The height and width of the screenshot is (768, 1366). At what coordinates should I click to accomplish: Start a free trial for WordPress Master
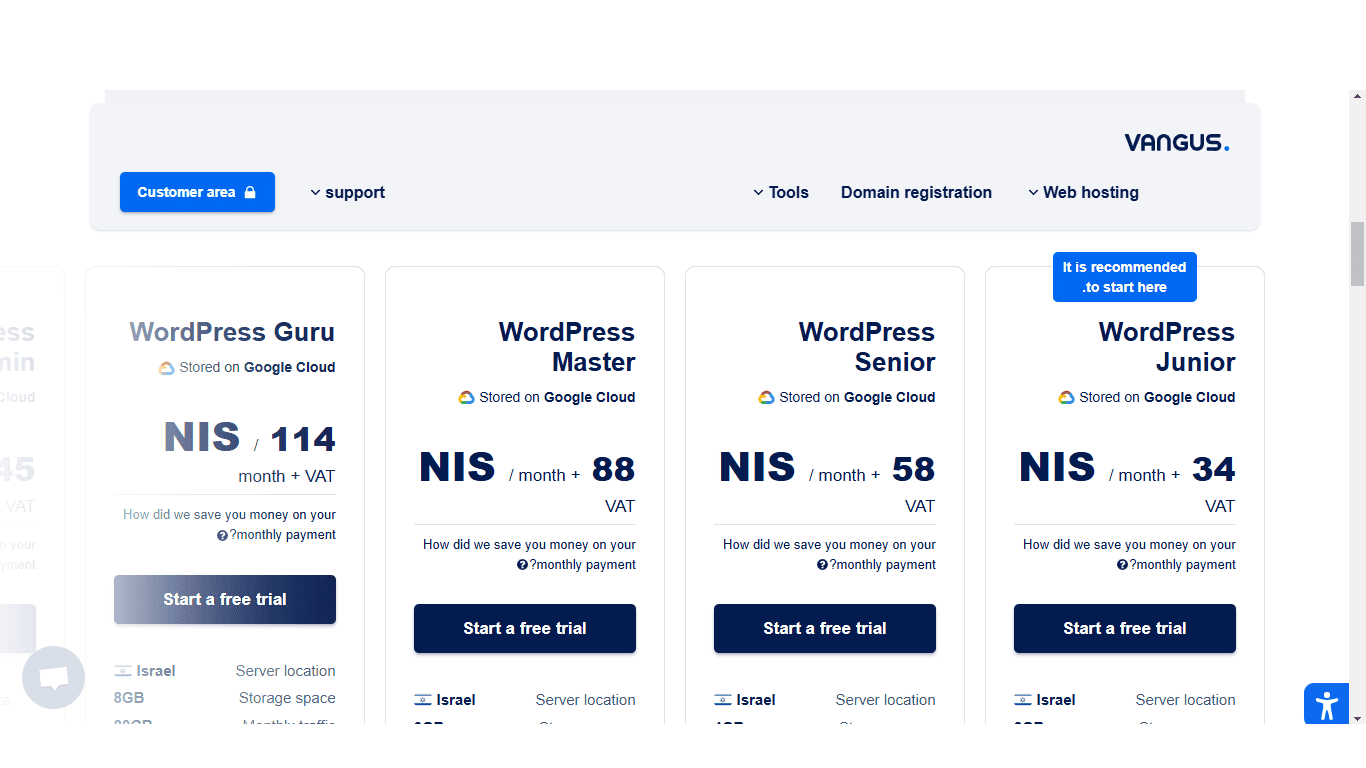pyautogui.click(x=525, y=628)
